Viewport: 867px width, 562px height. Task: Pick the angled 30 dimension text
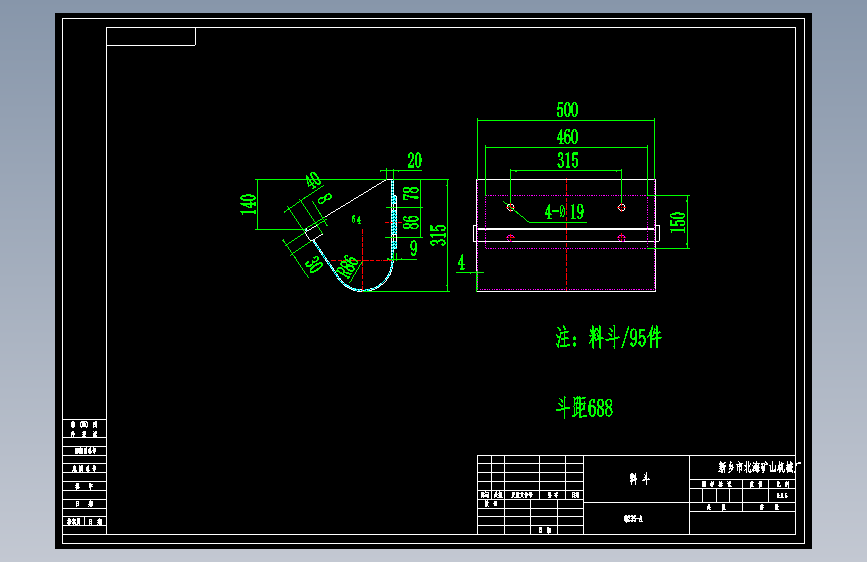pyautogui.click(x=315, y=264)
